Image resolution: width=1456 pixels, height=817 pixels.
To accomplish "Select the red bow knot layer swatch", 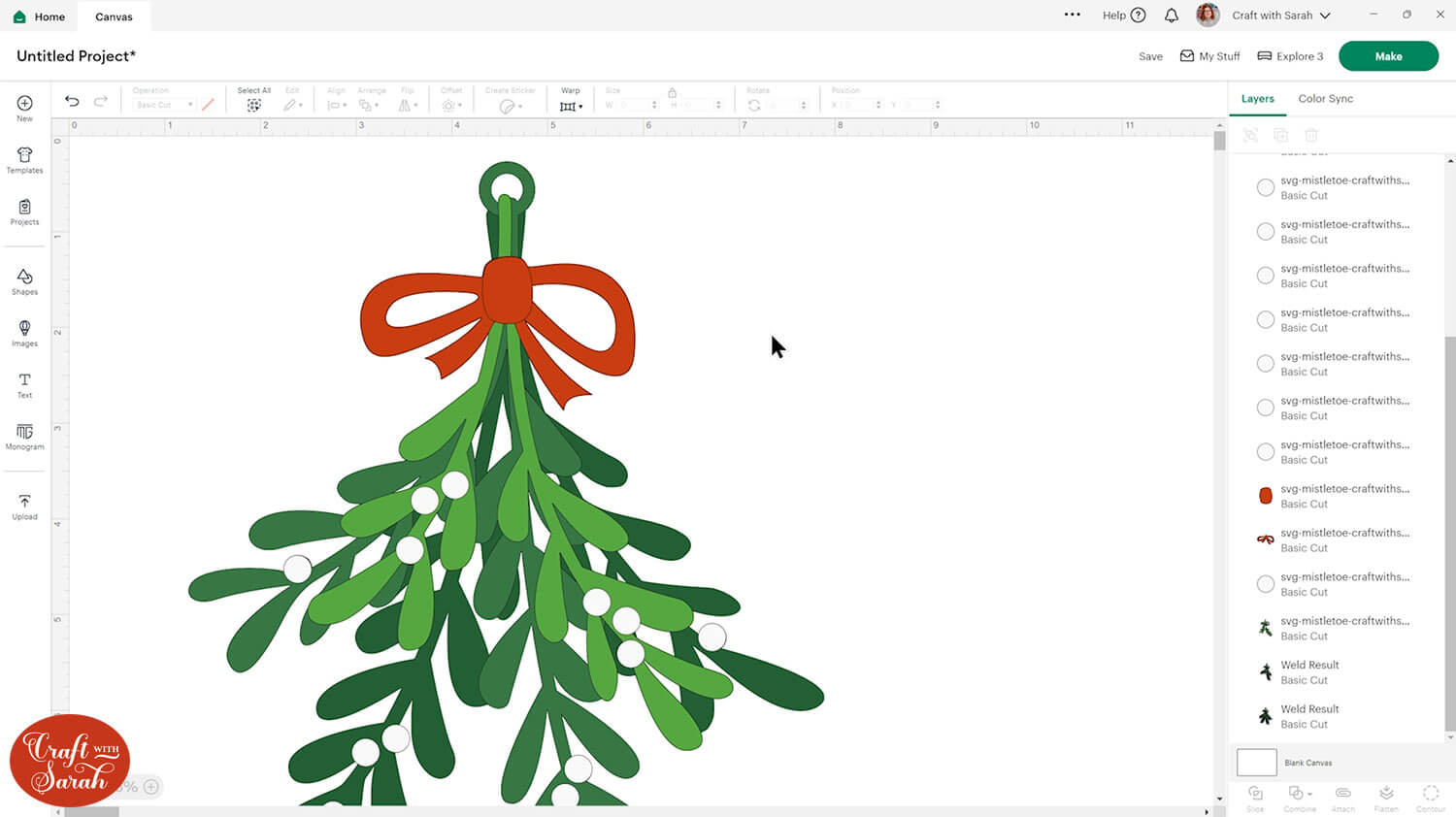I will coord(1266,496).
